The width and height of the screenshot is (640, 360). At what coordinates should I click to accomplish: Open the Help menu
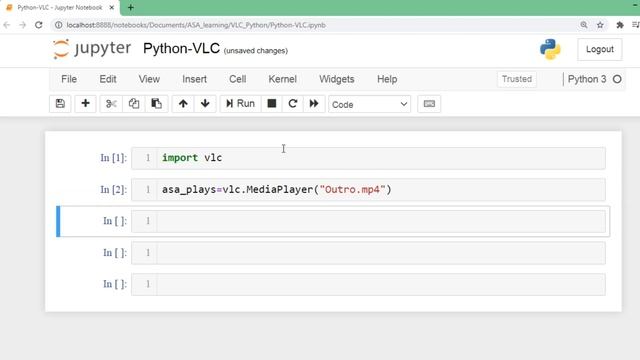click(387, 79)
